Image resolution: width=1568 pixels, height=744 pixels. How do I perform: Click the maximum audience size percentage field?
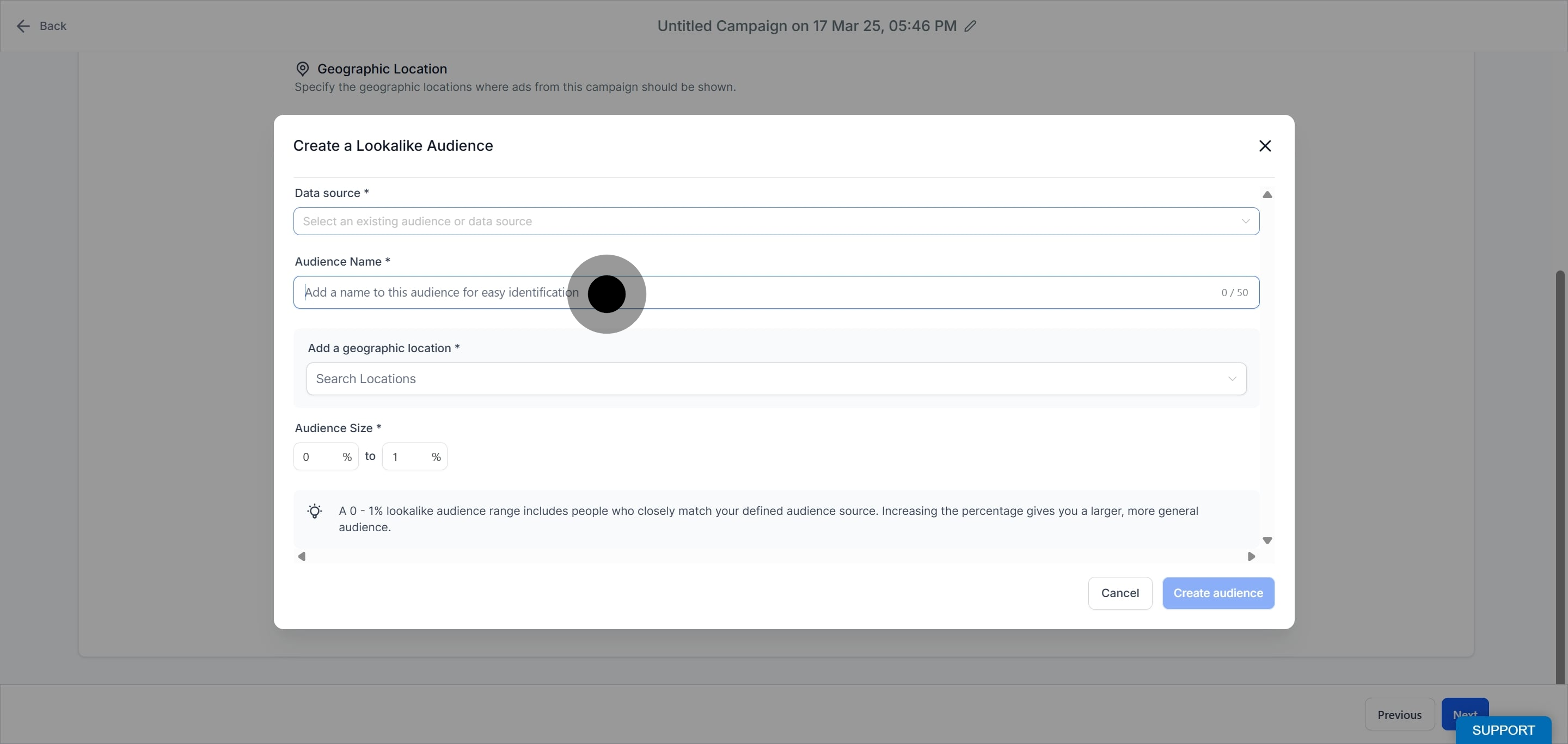point(414,457)
